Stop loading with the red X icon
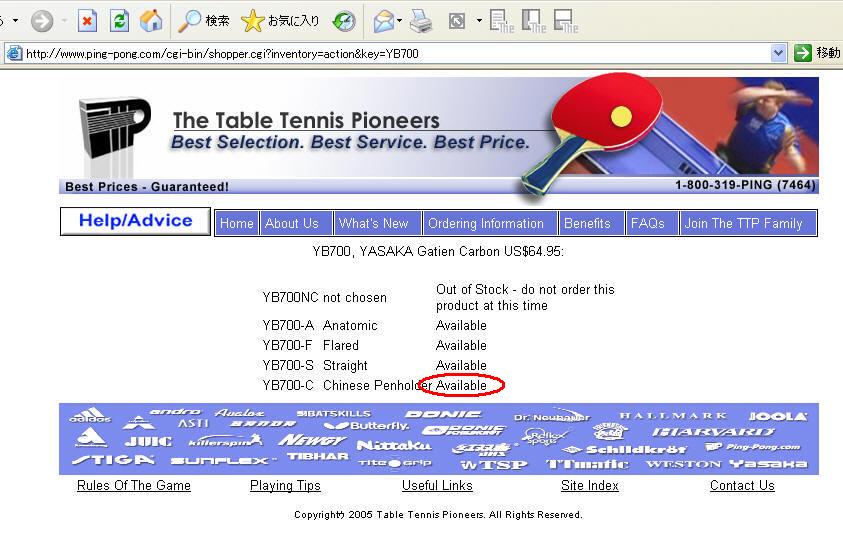The width and height of the screenshot is (843, 546). click(87, 21)
